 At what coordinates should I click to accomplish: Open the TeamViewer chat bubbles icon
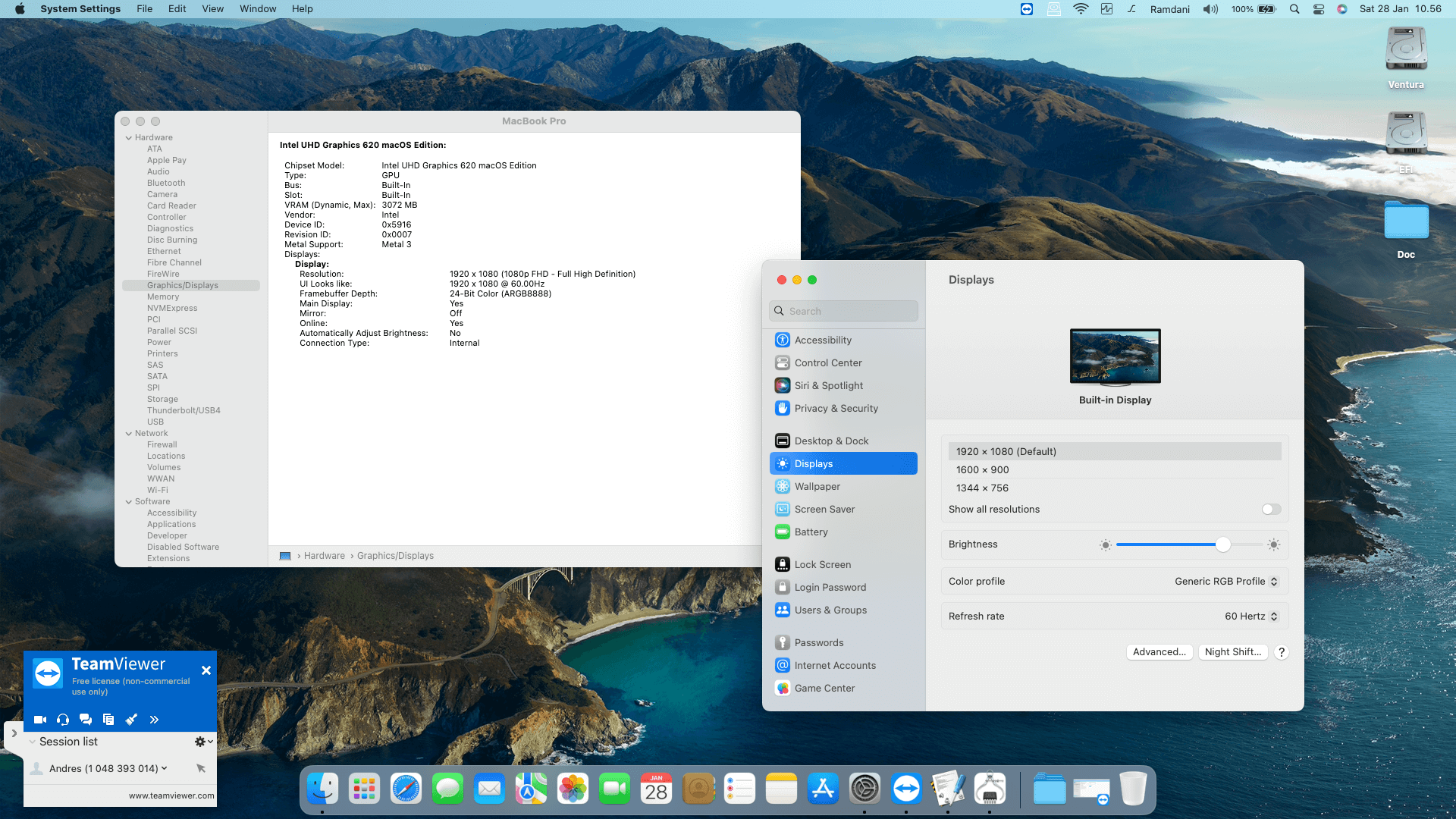click(x=86, y=720)
